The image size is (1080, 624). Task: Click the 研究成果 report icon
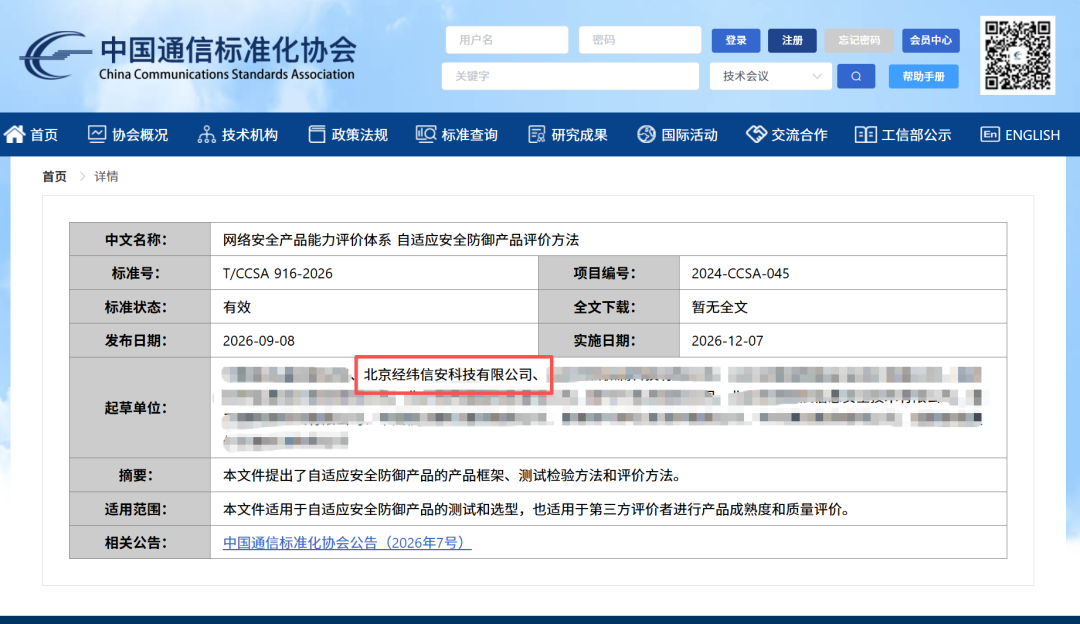pyautogui.click(x=536, y=134)
